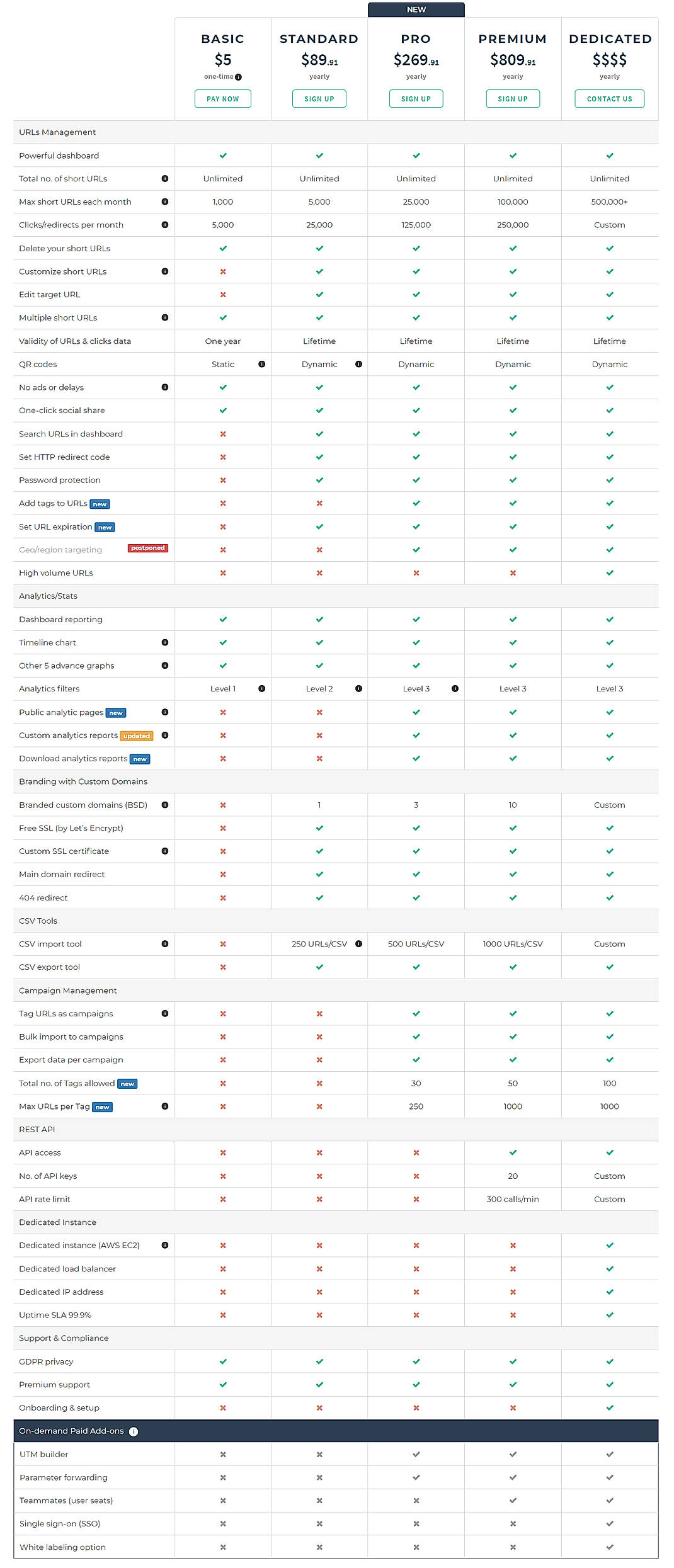The width and height of the screenshot is (674, 1568).
Task: Open info tooltip beside Standard's Dynamic QR codes
Action: point(358,364)
